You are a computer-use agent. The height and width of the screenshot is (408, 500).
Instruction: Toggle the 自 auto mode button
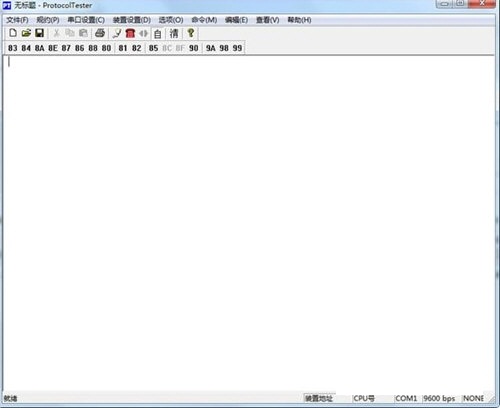[158, 33]
